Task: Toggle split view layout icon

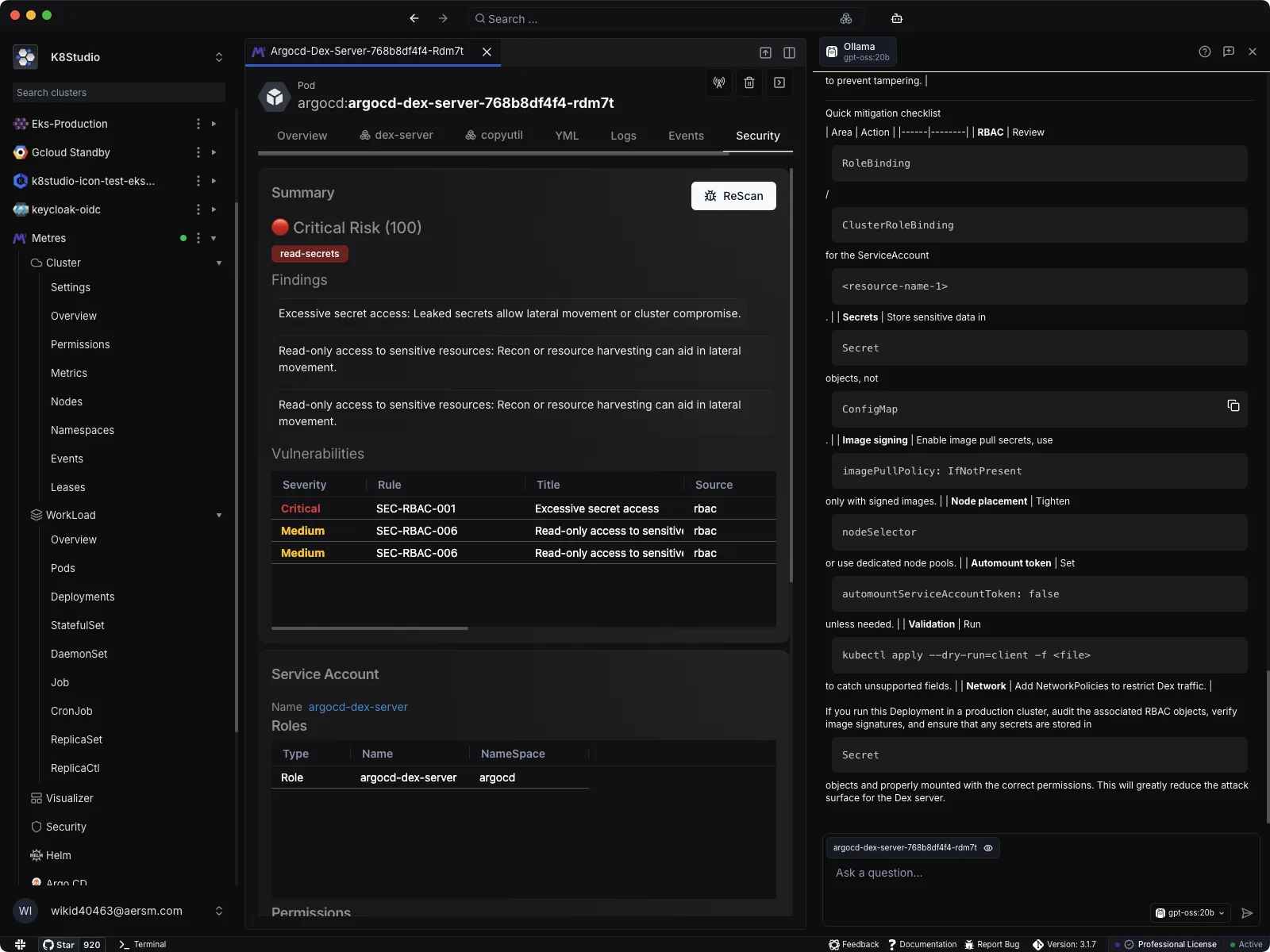Action: (x=789, y=52)
